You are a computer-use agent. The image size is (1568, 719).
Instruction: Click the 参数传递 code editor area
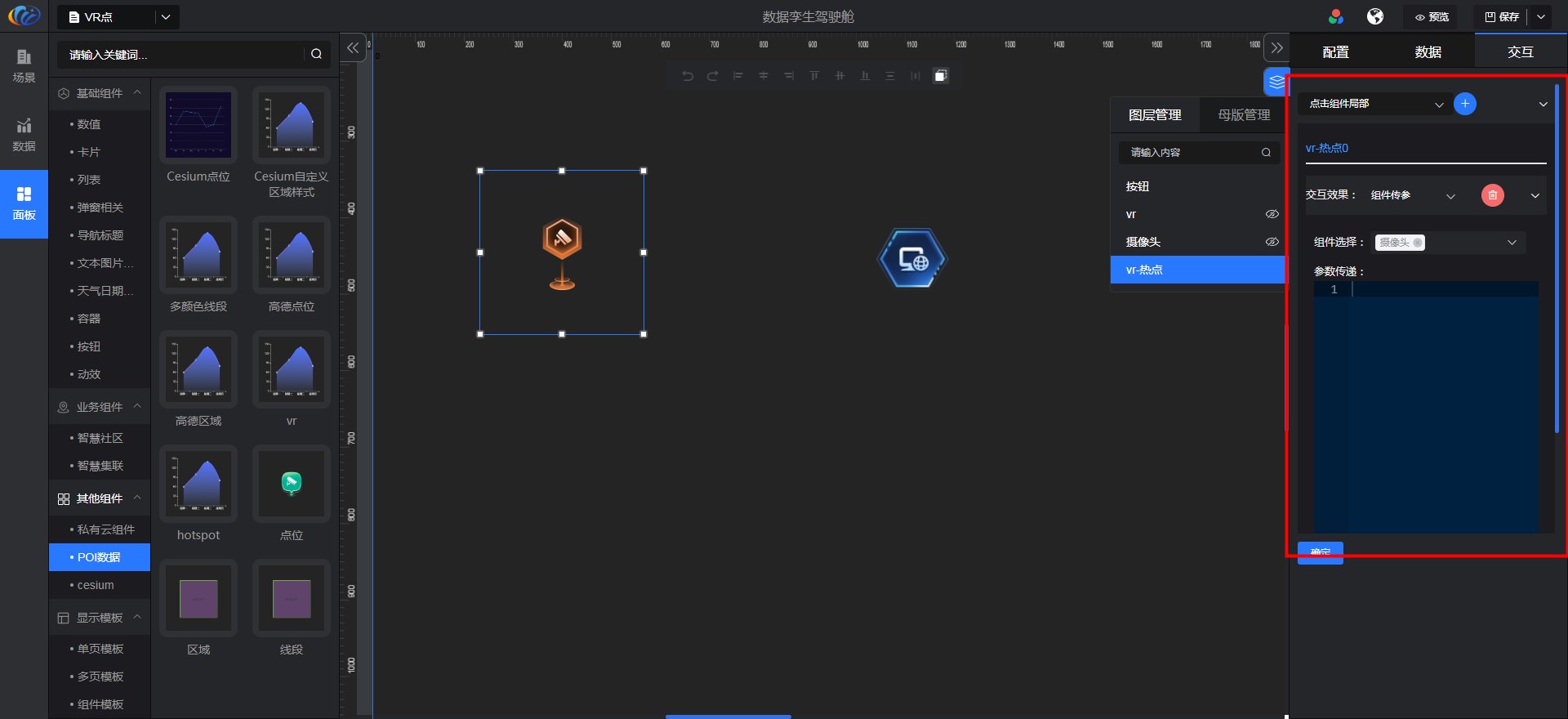[1426, 409]
